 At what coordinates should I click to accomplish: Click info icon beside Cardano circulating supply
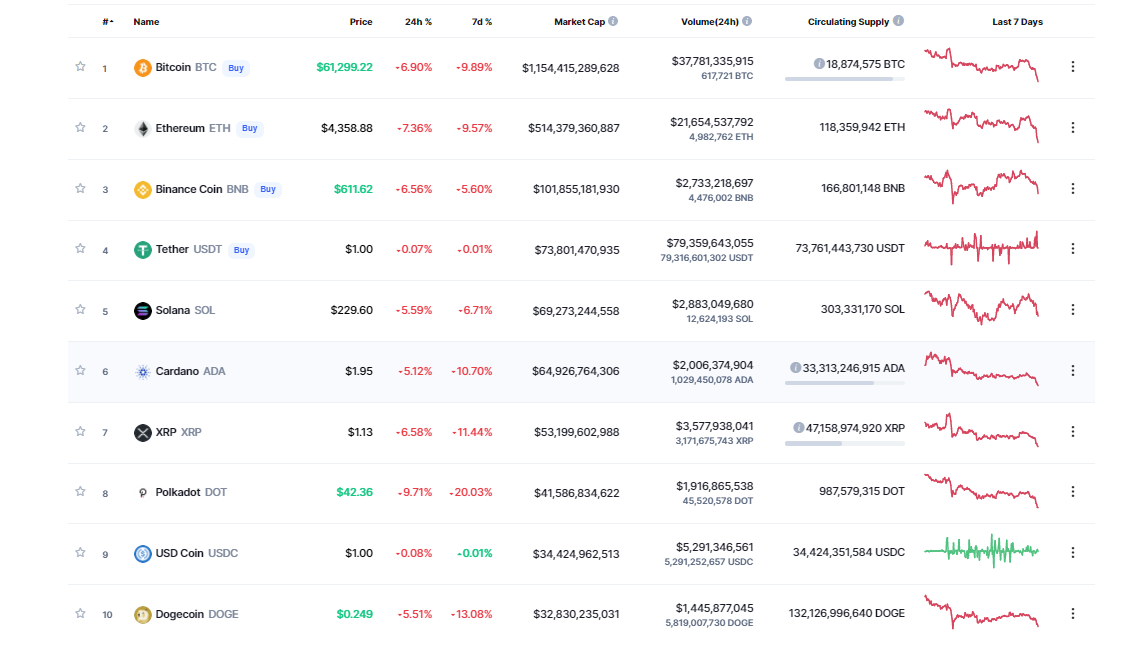(x=796, y=368)
